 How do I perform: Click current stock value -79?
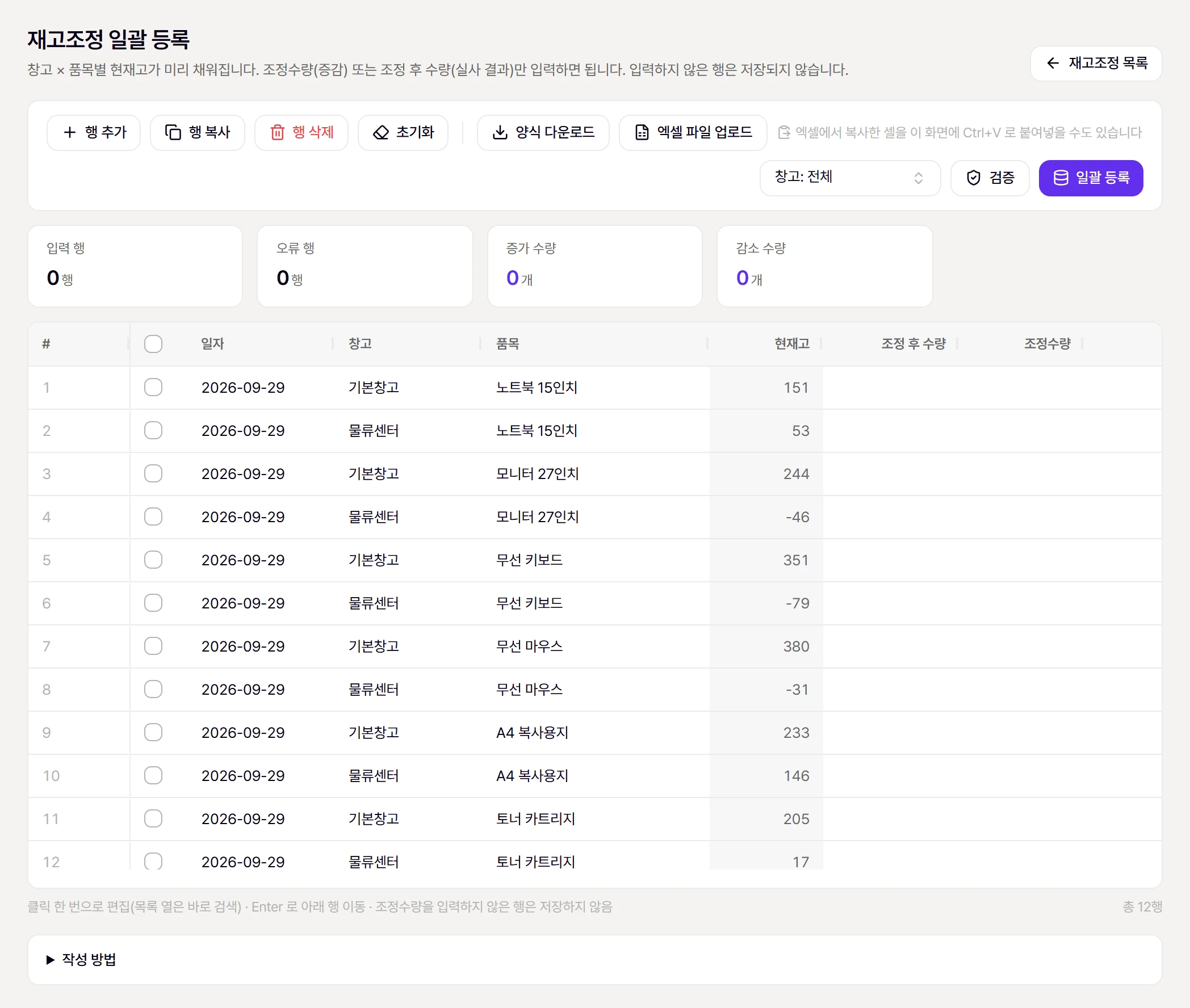[x=797, y=603]
